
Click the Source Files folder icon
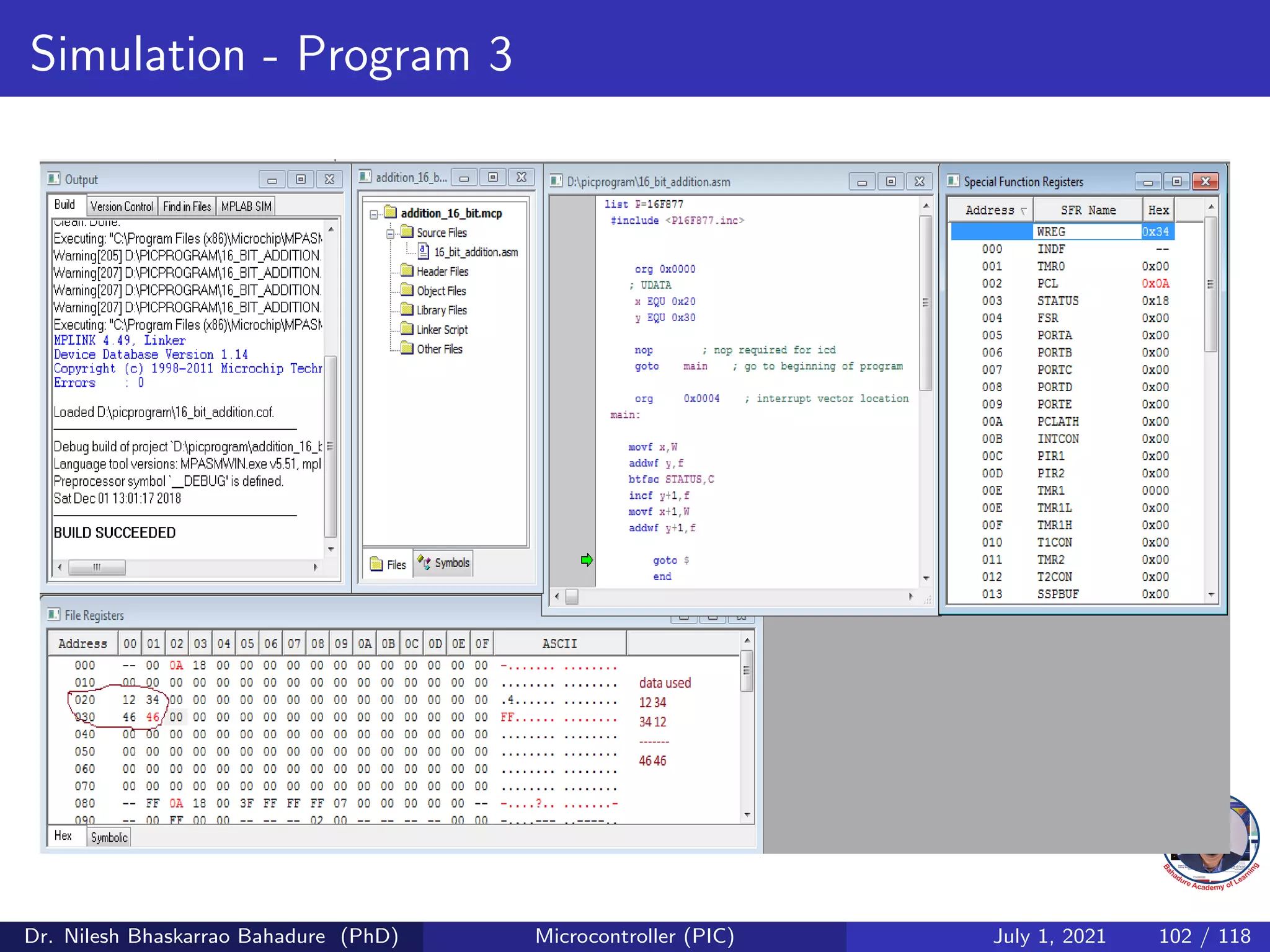(407, 232)
